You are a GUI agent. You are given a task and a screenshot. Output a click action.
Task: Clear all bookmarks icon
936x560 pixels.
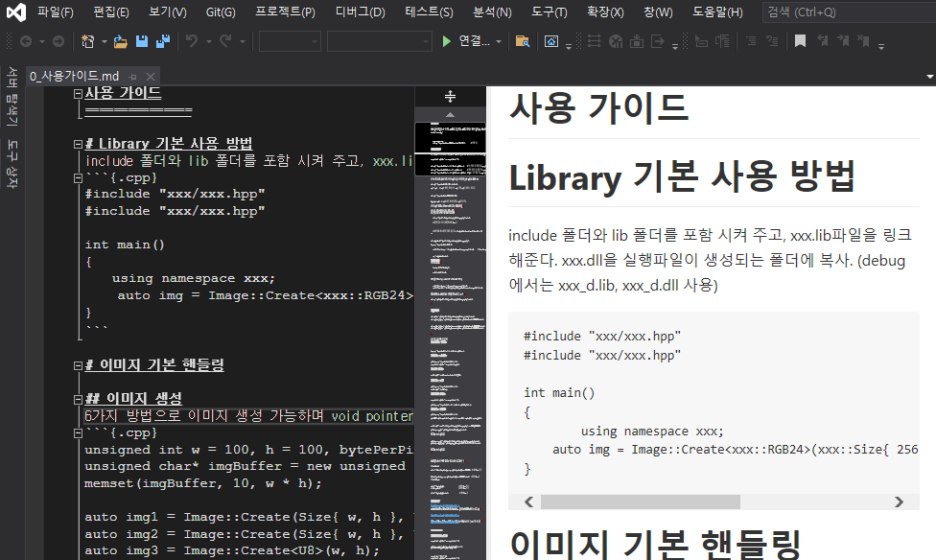(863, 41)
